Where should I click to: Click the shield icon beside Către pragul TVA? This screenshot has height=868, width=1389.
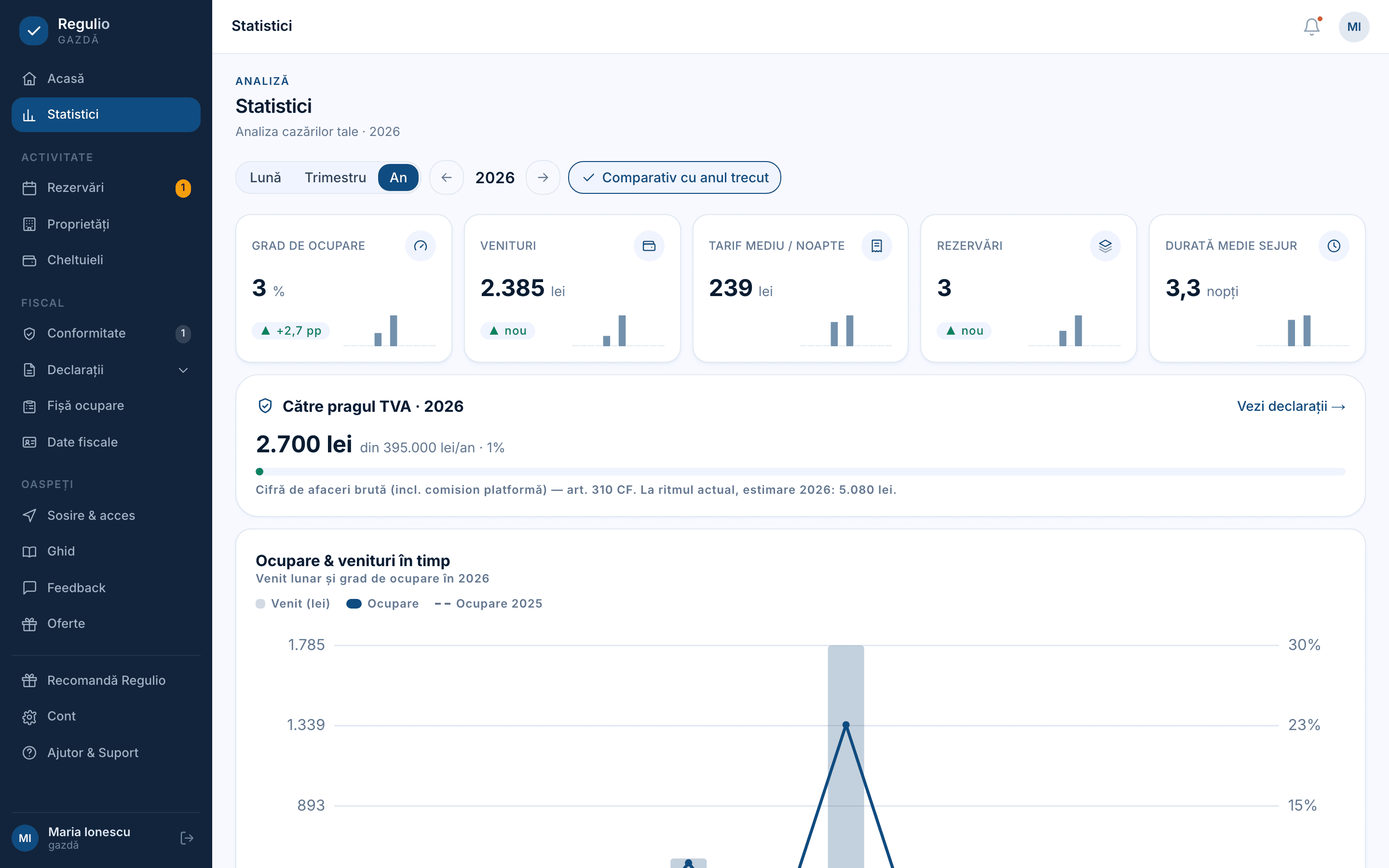point(265,406)
